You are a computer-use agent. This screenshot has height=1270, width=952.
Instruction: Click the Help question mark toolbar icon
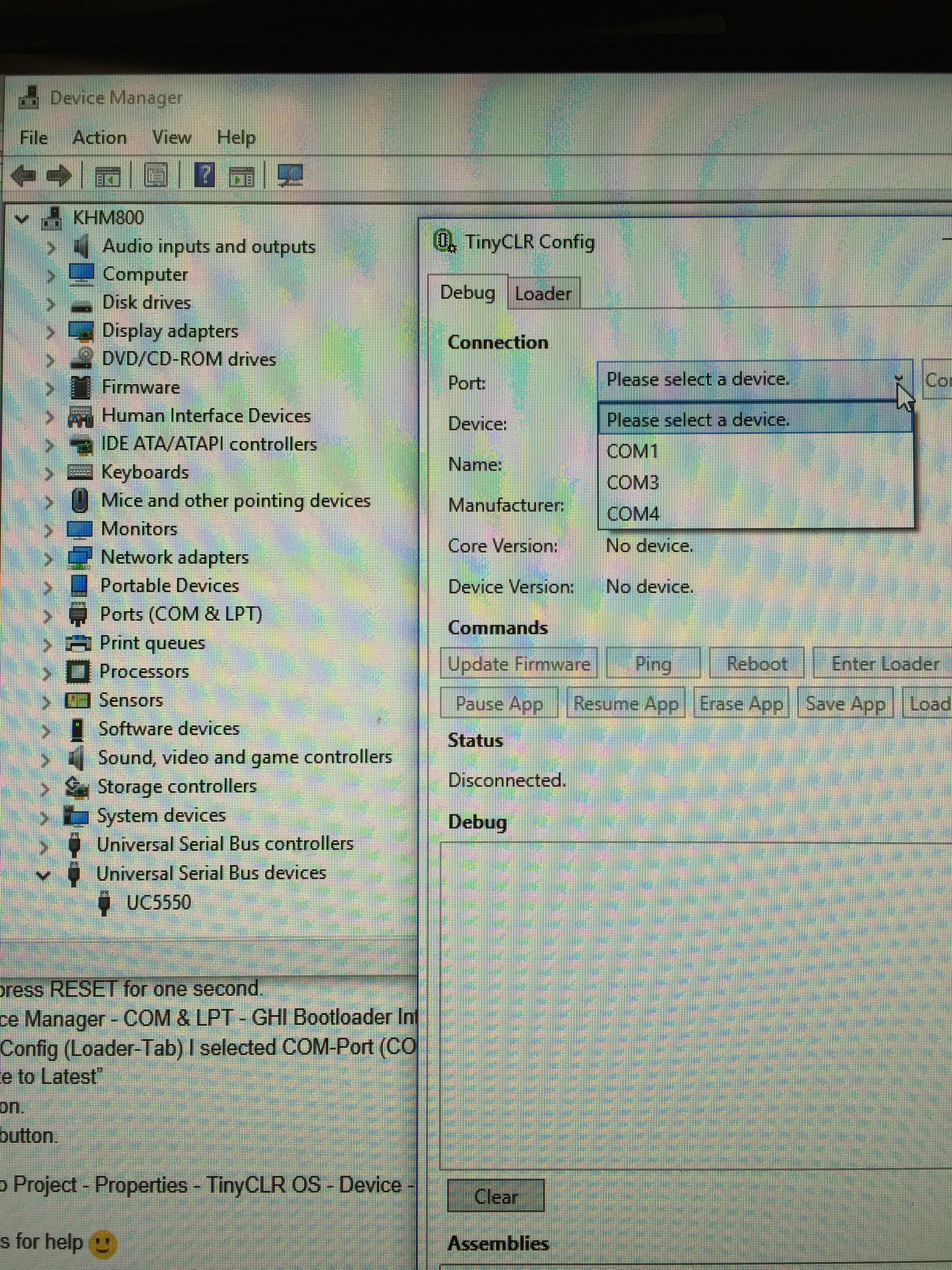tap(205, 175)
